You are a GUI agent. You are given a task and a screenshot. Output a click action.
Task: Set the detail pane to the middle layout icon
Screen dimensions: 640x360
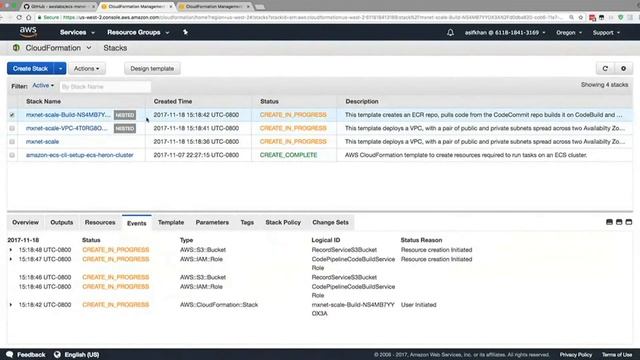619,222
